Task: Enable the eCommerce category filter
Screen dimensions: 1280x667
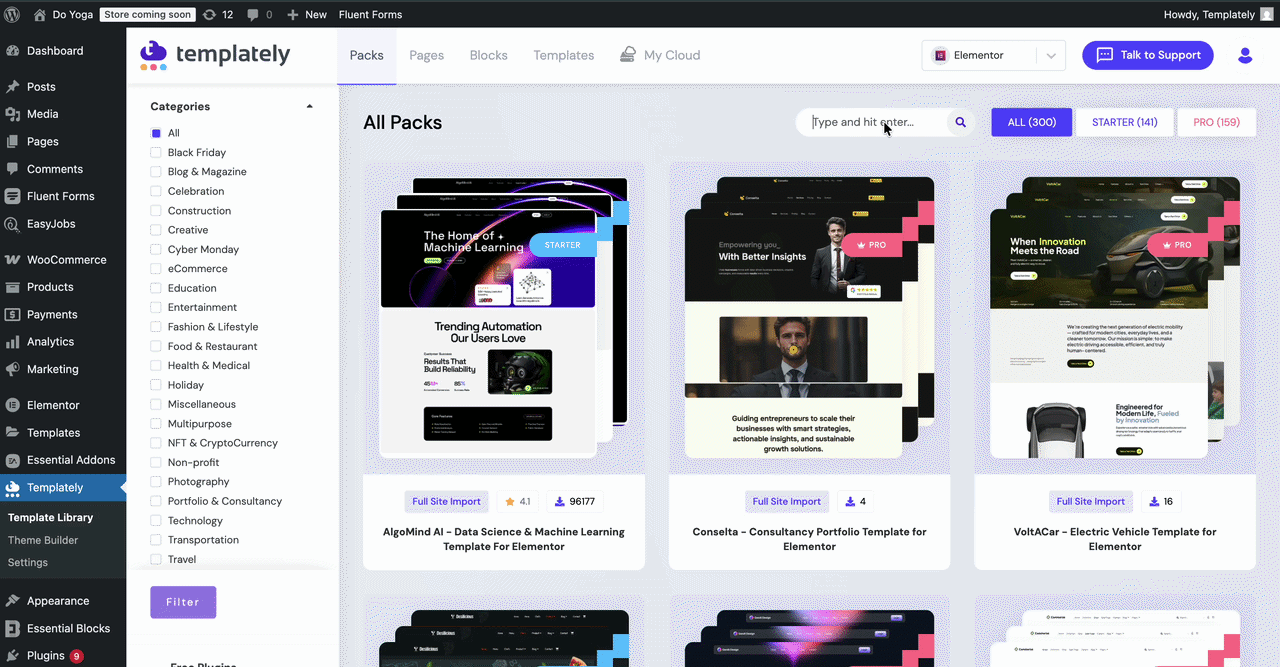Action: click(x=154, y=268)
